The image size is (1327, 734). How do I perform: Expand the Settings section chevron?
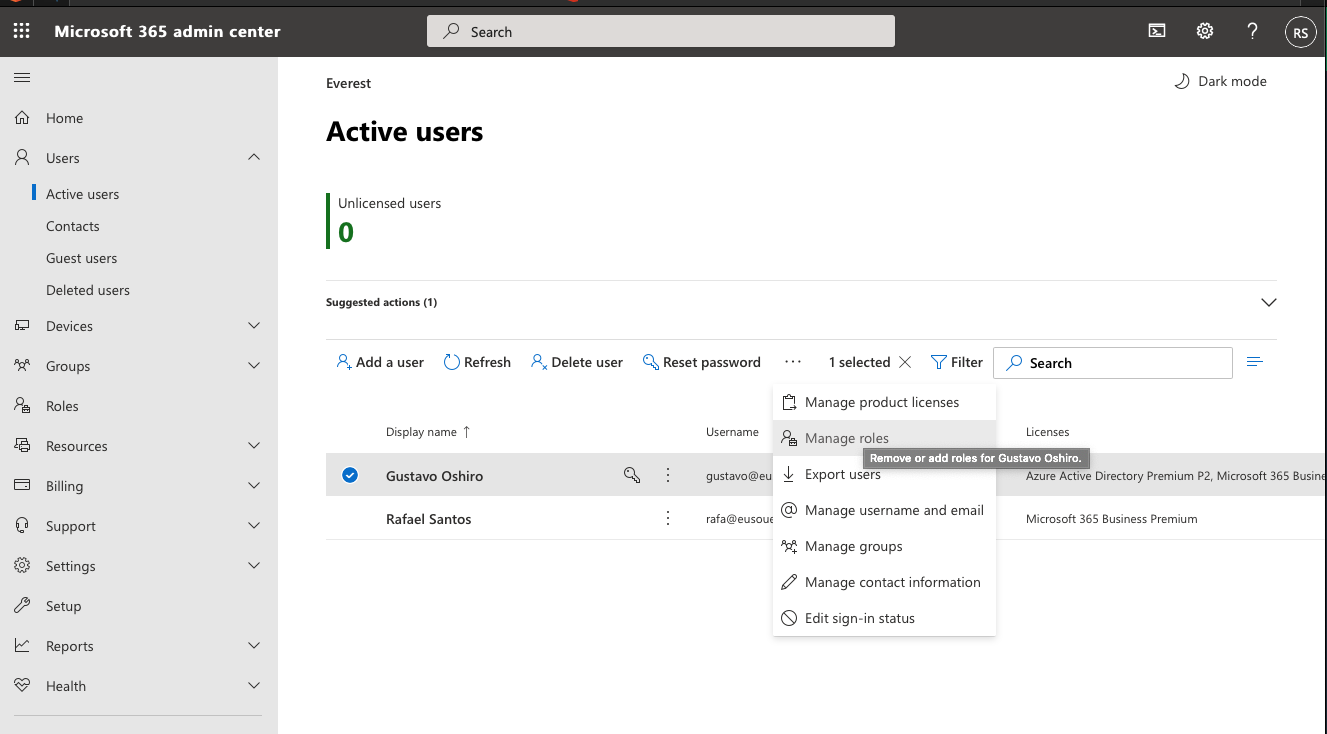coord(254,565)
